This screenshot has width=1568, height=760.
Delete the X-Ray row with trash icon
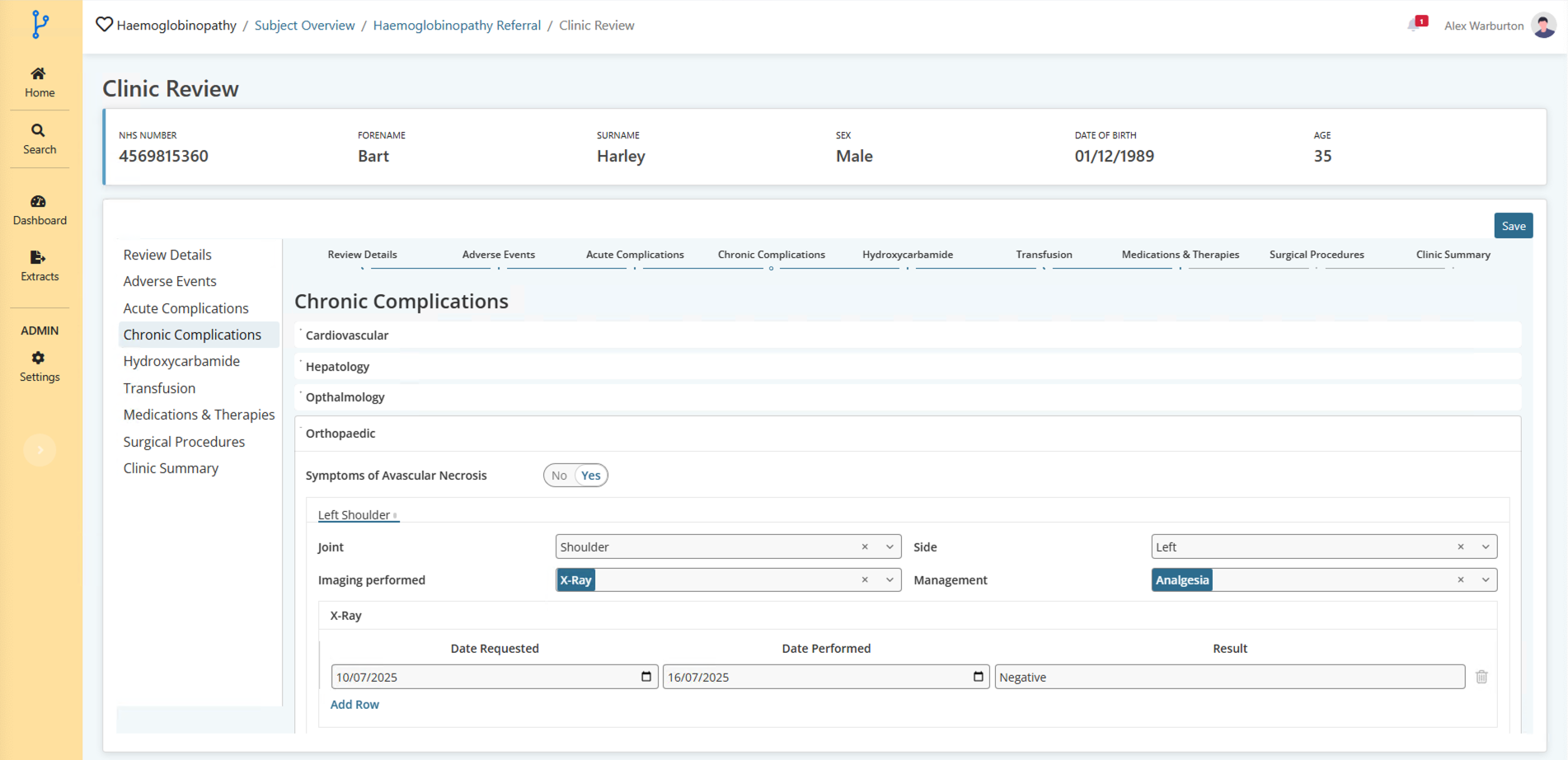point(1481,677)
